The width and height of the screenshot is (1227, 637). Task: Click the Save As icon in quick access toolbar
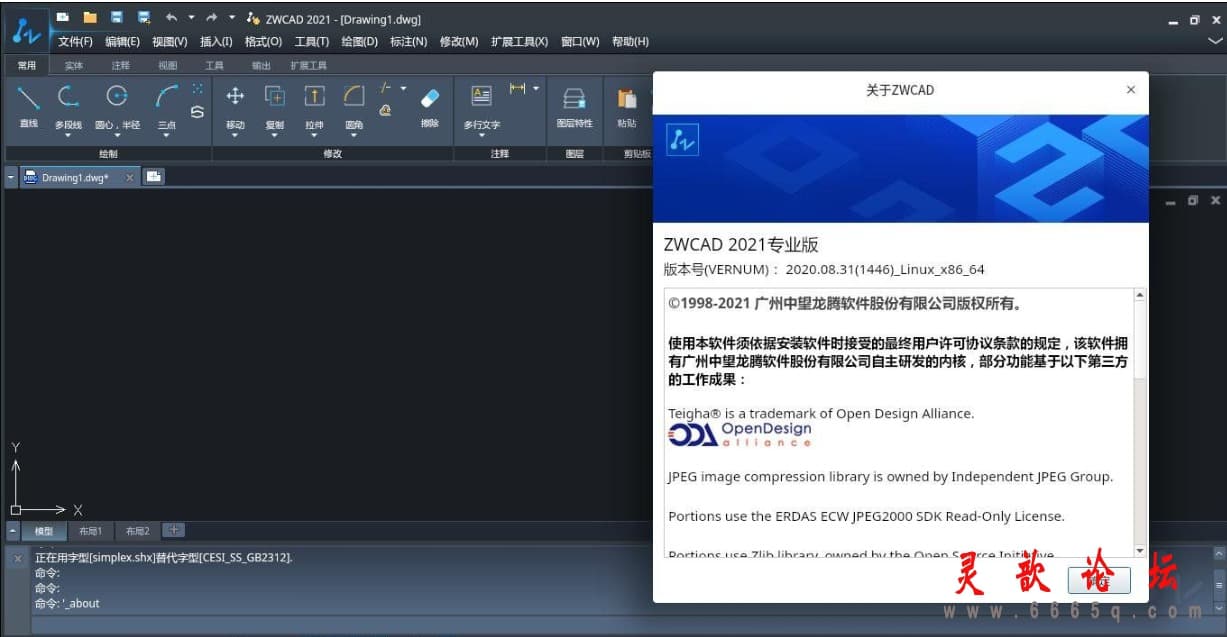point(144,17)
